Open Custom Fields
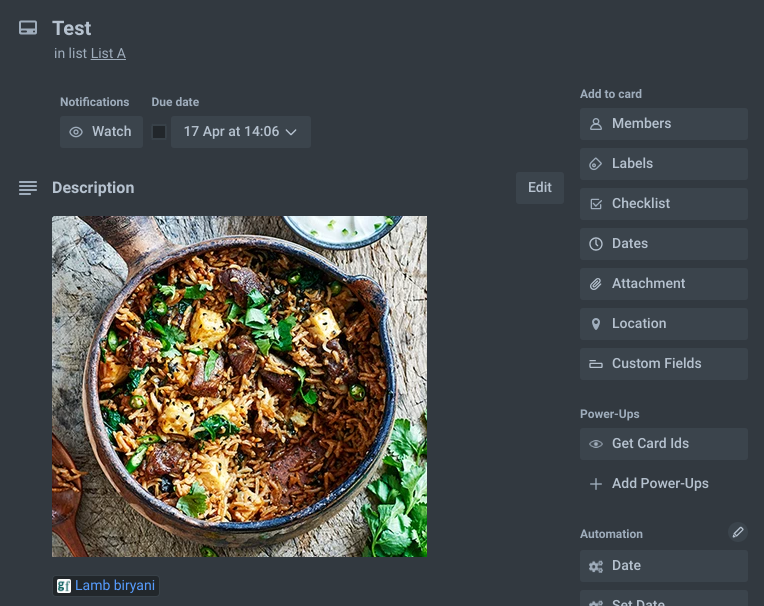The width and height of the screenshot is (764, 606). (664, 363)
